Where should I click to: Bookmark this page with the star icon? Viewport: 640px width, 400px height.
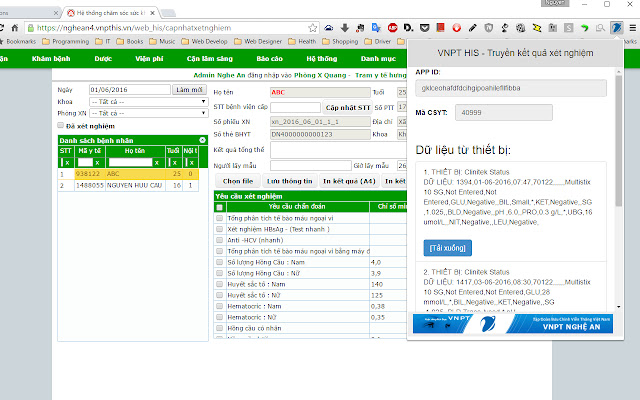313,28
